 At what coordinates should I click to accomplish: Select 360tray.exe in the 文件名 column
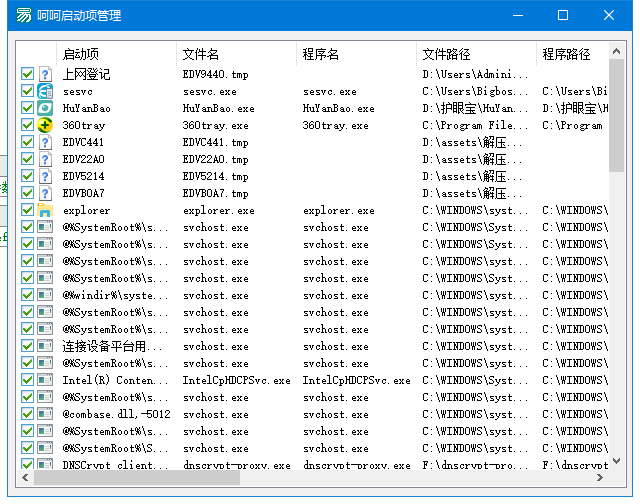pyautogui.click(x=215, y=125)
